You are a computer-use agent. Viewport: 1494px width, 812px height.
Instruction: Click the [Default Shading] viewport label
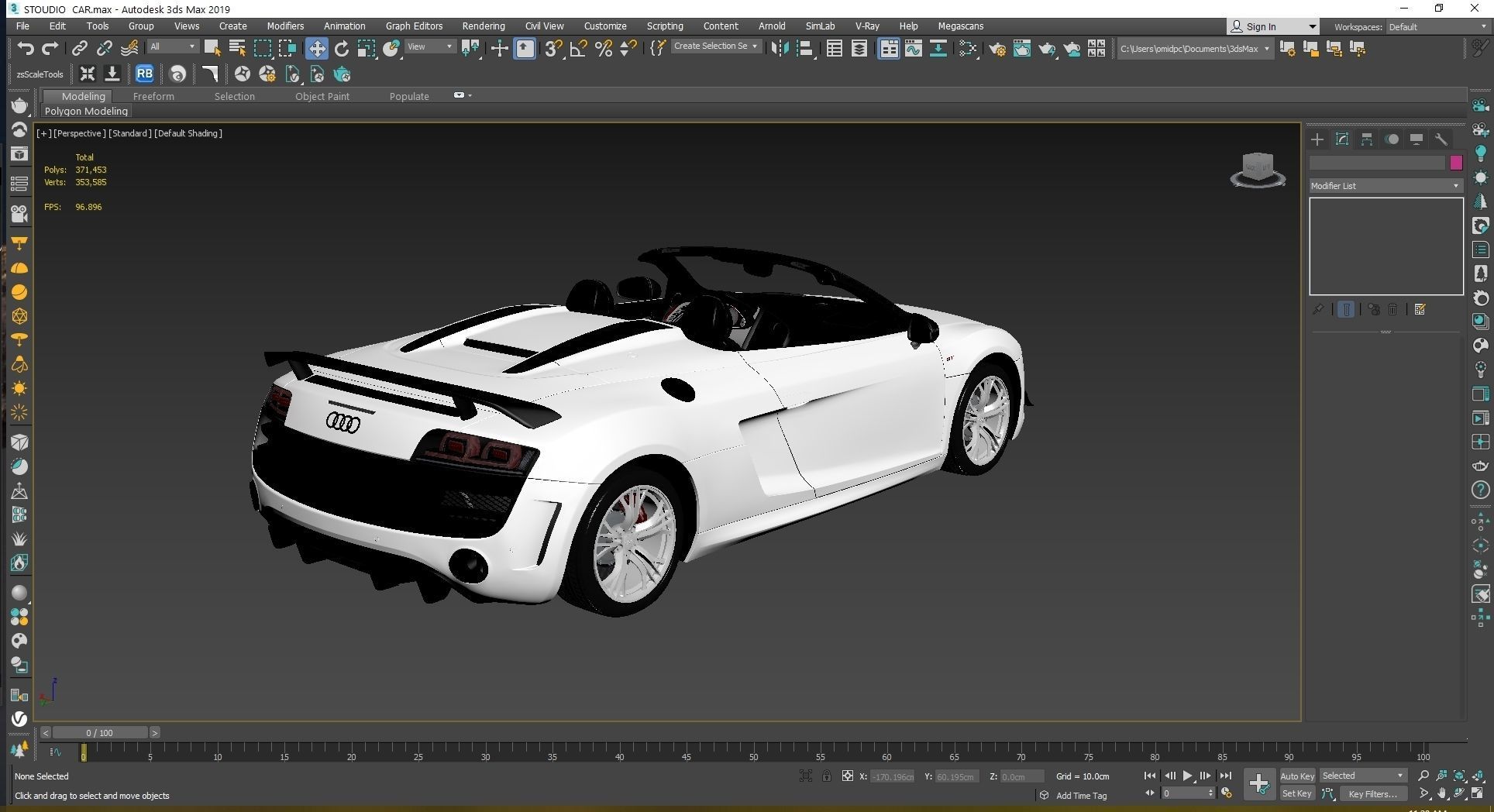tap(188, 133)
